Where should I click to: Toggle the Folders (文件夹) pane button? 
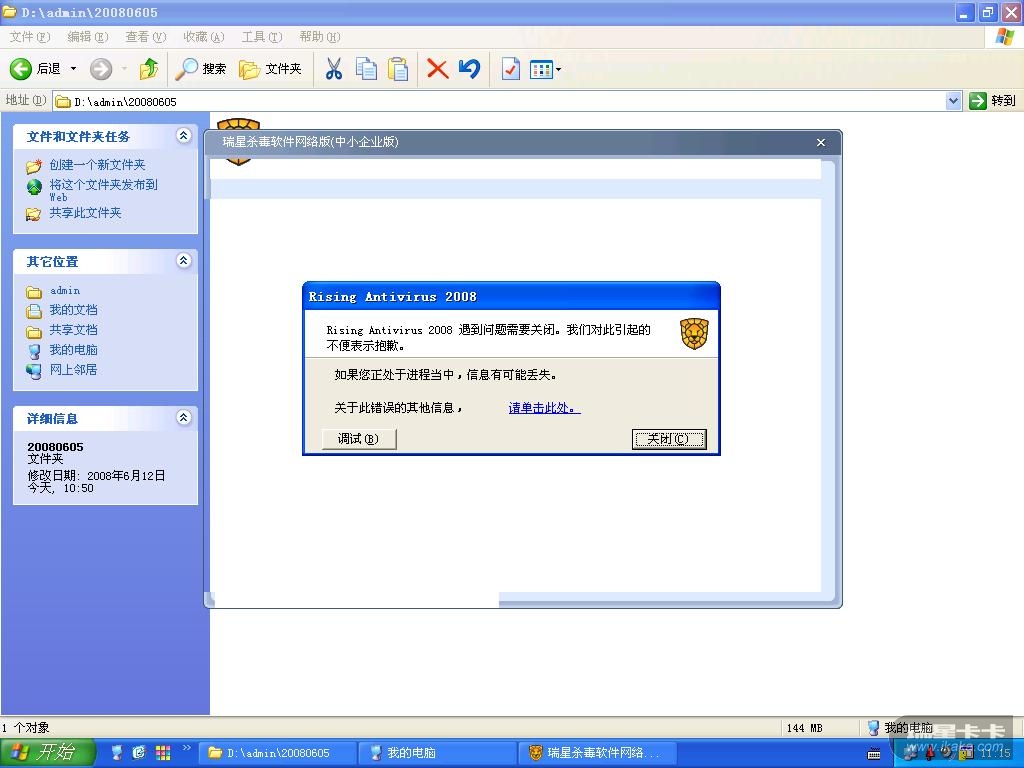point(270,69)
